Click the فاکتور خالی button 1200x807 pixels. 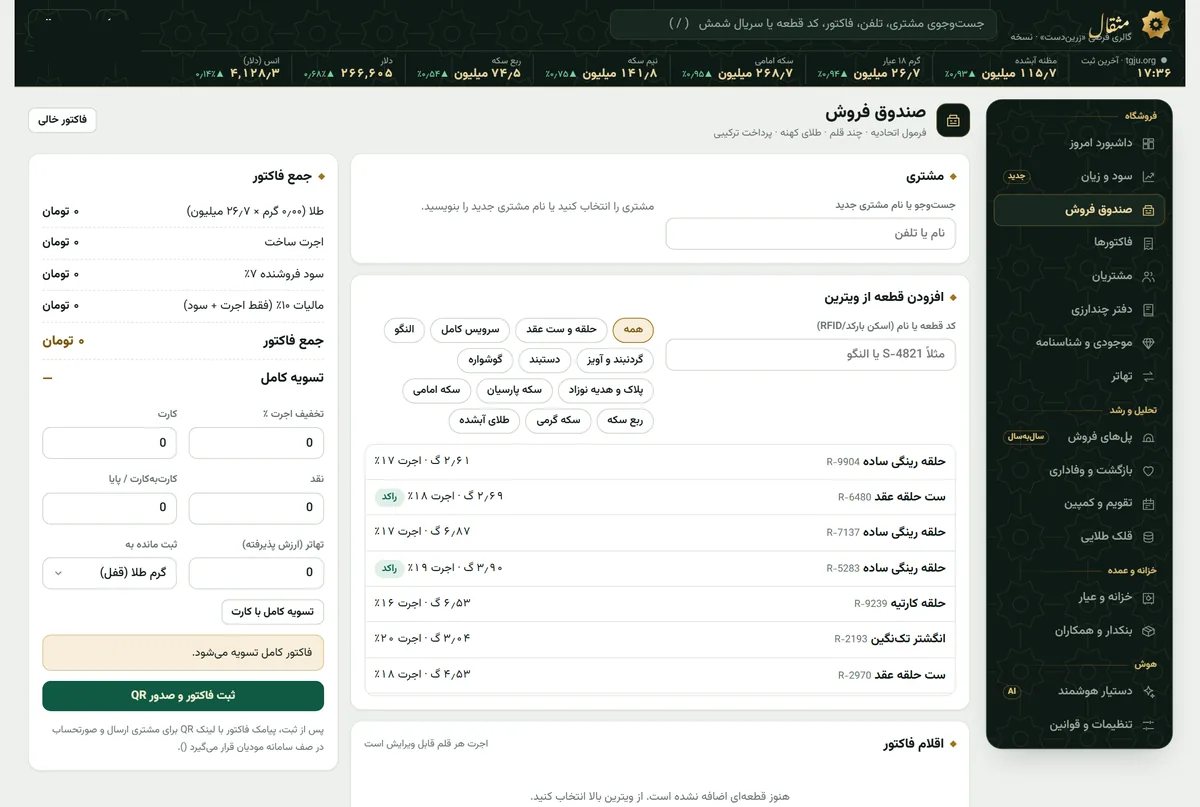coord(62,120)
